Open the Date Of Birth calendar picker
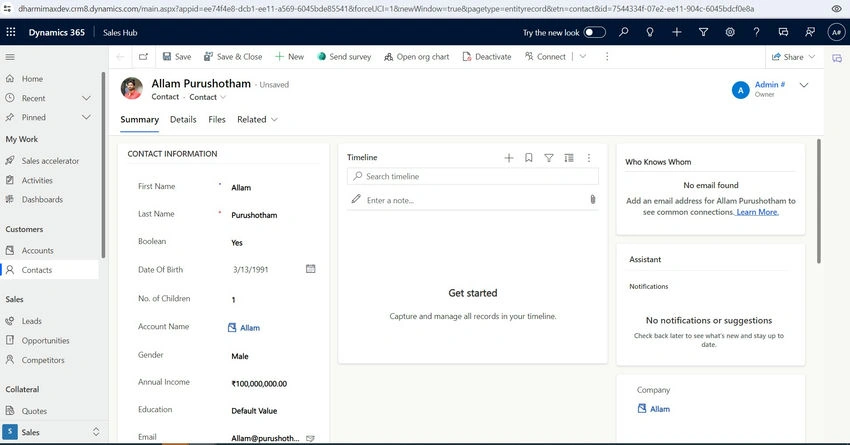The width and height of the screenshot is (850, 445). (x=311, y=269)
